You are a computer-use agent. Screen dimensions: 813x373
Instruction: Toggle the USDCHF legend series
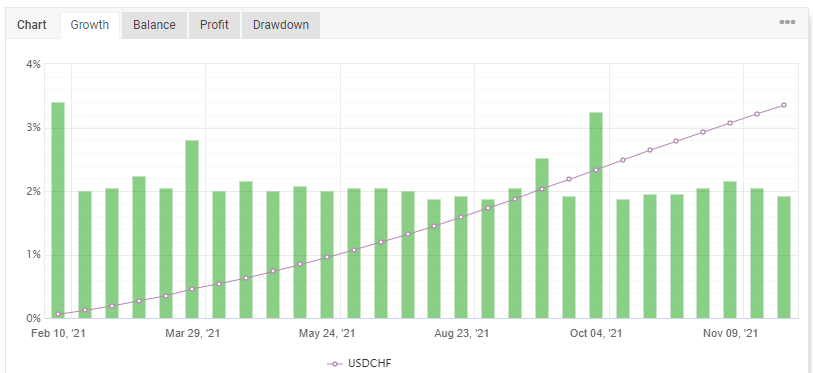click(x=359, y=364)
